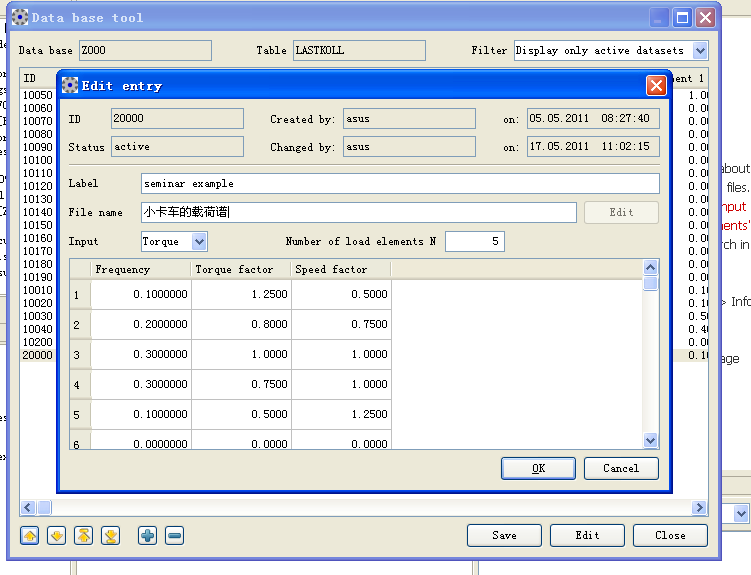Click the Close button at bottom right
Viewport: 751px width, 575px height.
point(670,535)
